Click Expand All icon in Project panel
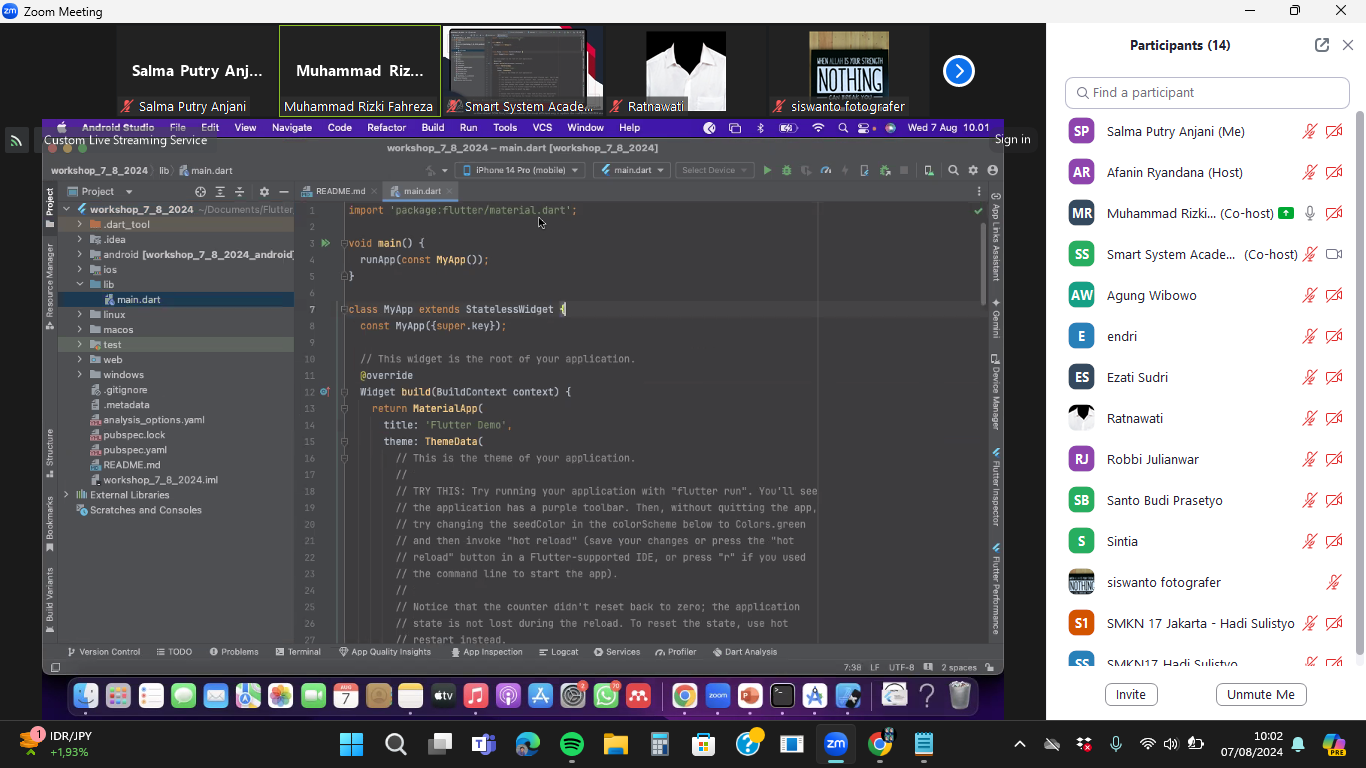The height and width of the screenshot is (768, 1366). tap(222, 191)
